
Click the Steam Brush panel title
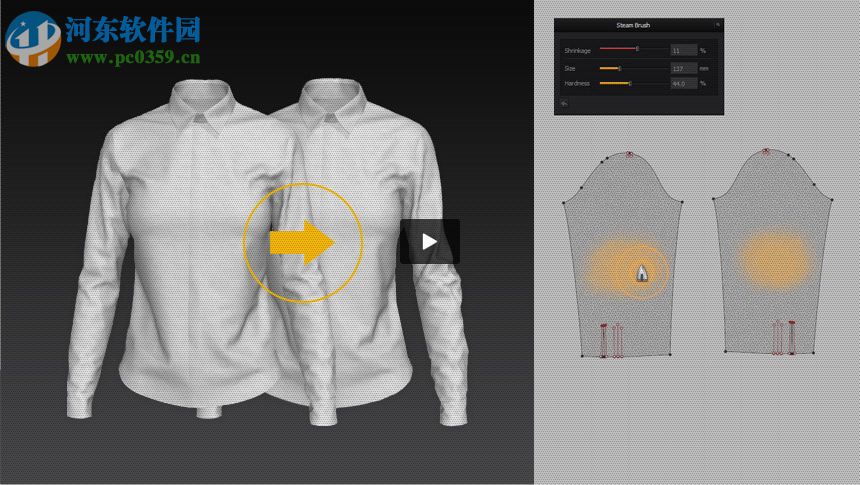pyautogui.click(x=633, y=25)
